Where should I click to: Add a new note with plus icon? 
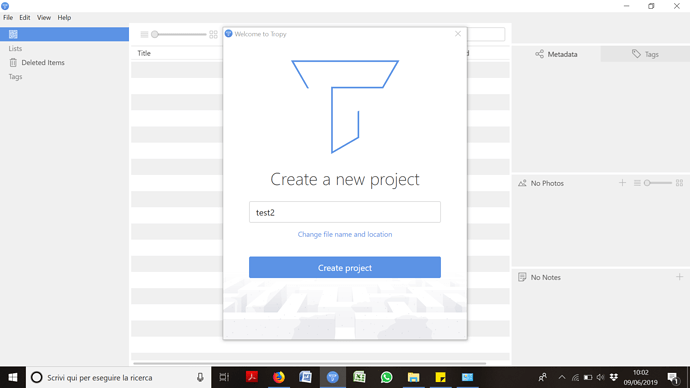[x=679, y=277]
